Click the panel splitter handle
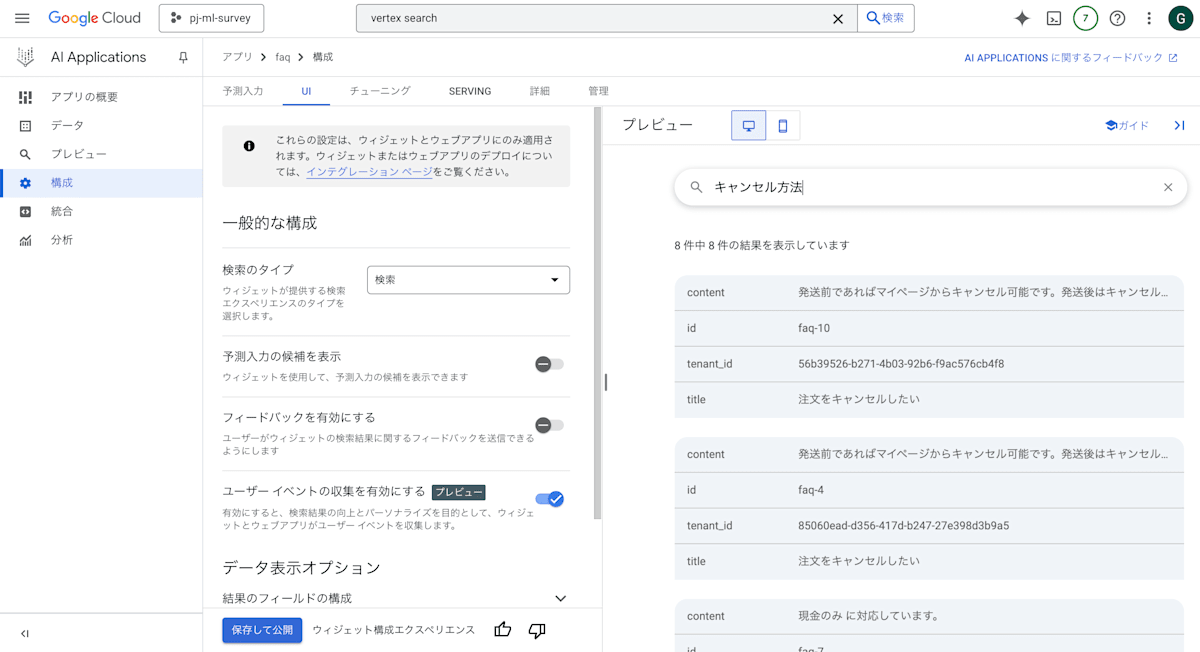 pyautogui.click(x=606, y=381)
